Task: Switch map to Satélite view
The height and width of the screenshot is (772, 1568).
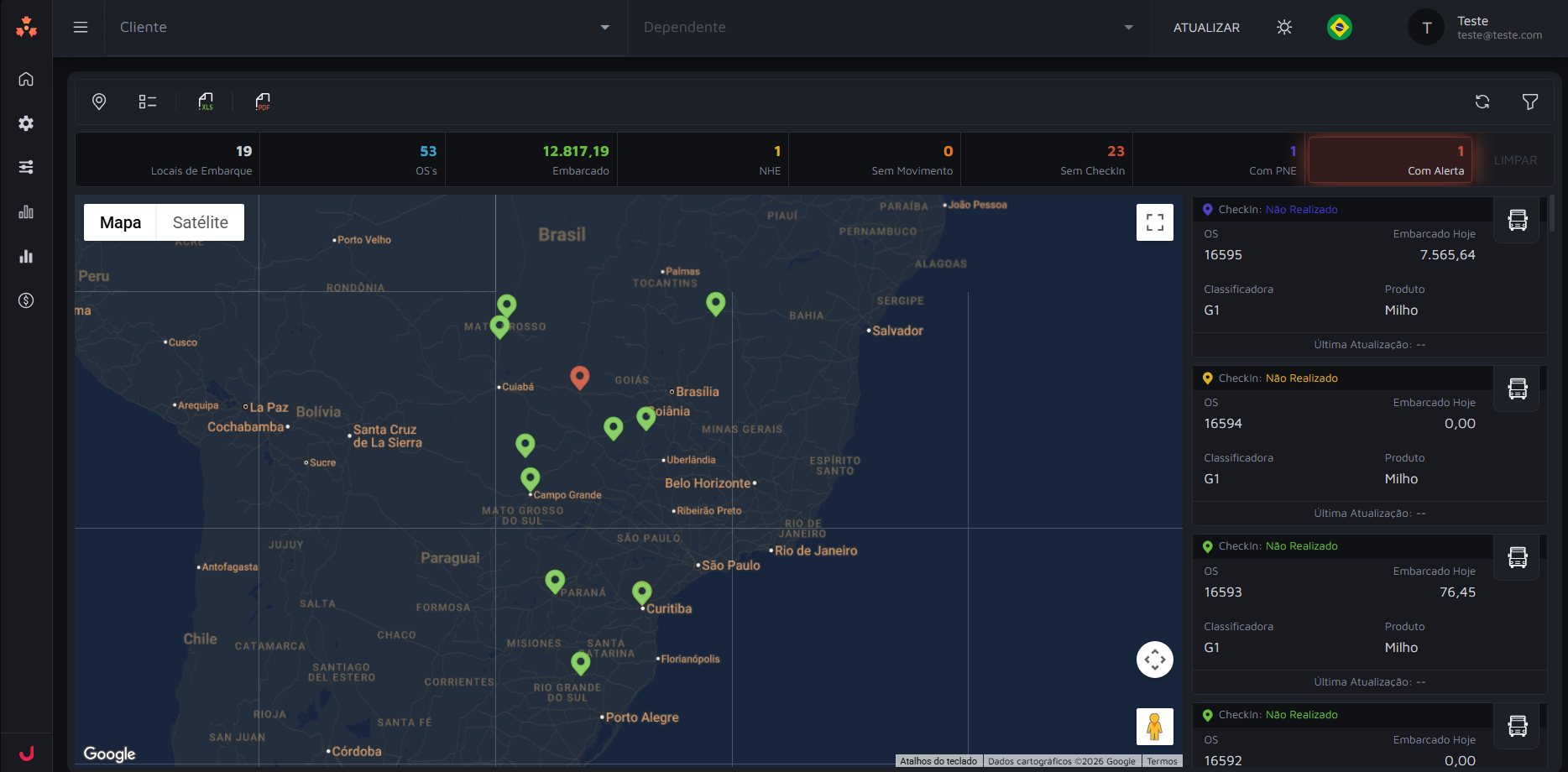Action: coord(201,222)
